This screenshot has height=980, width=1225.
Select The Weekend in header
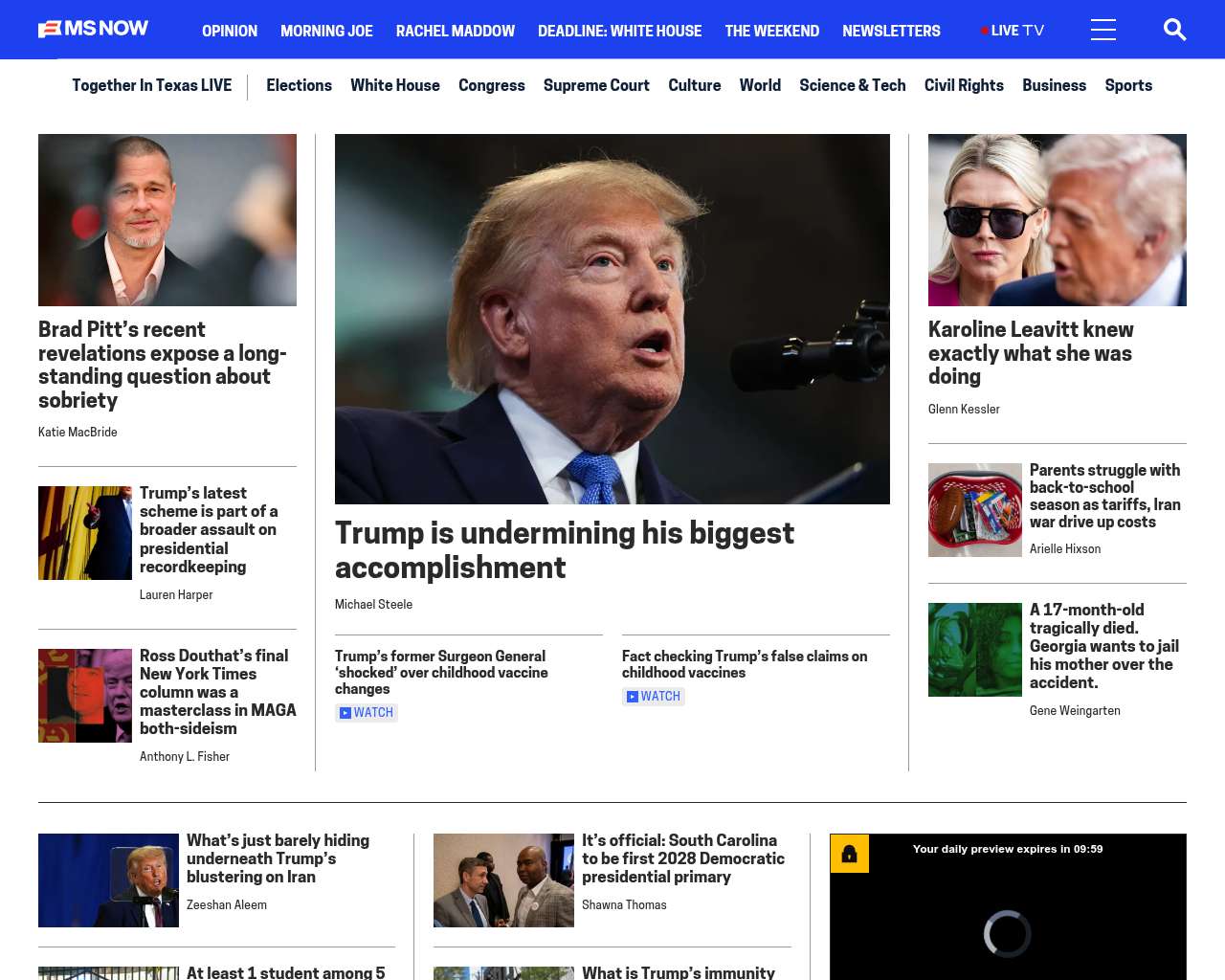771,31
